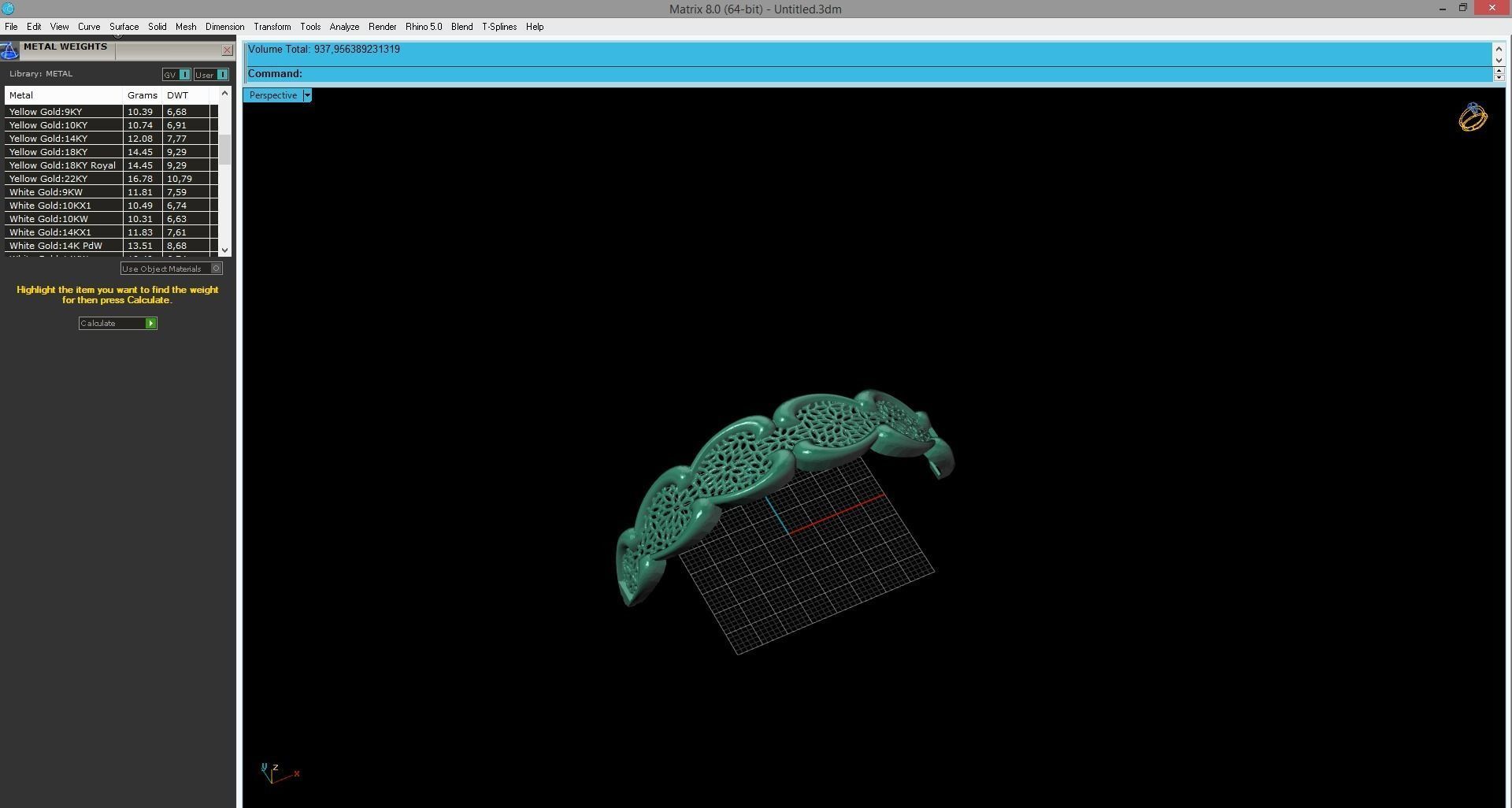This screenshot has height=808, width=1512.
Task: Toggle the GV library switch
Action: point(176,75)
